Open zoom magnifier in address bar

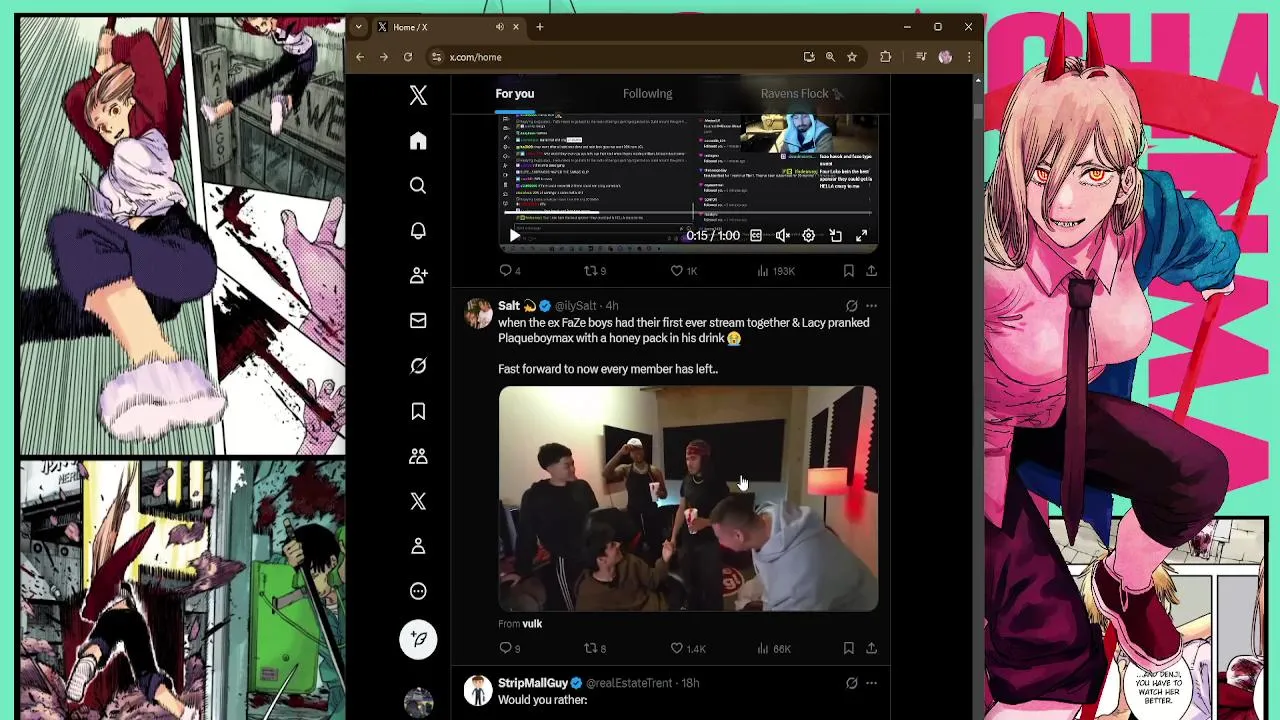(x=830, y=57)
